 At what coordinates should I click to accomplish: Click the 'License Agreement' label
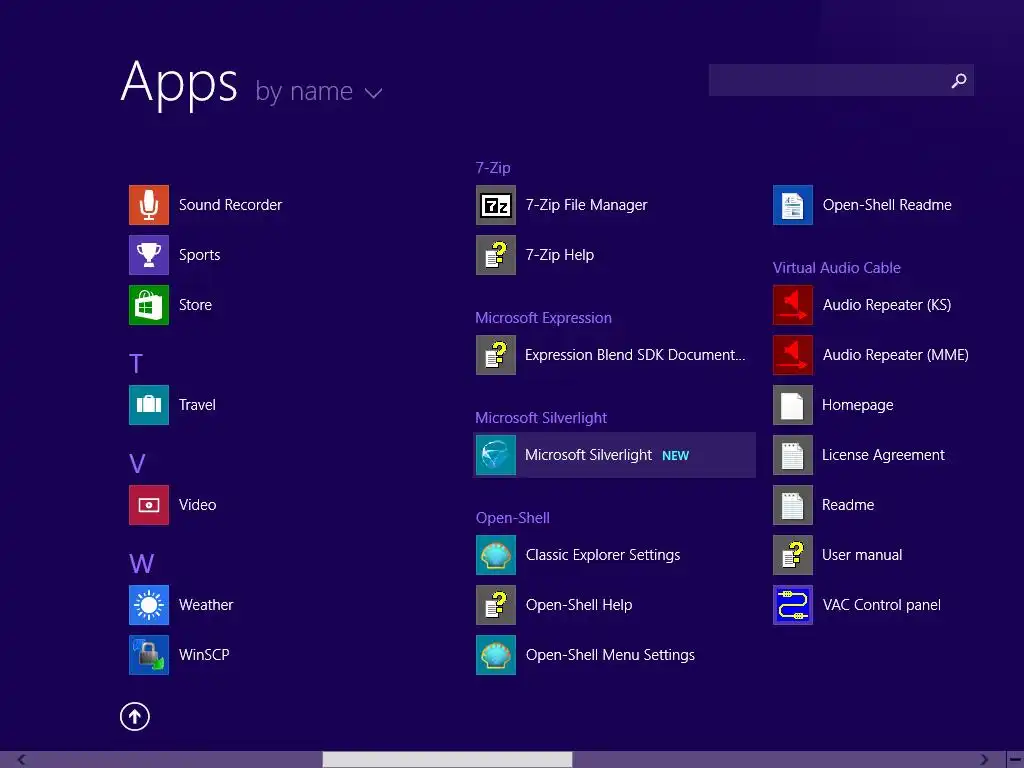click(883, 455)
